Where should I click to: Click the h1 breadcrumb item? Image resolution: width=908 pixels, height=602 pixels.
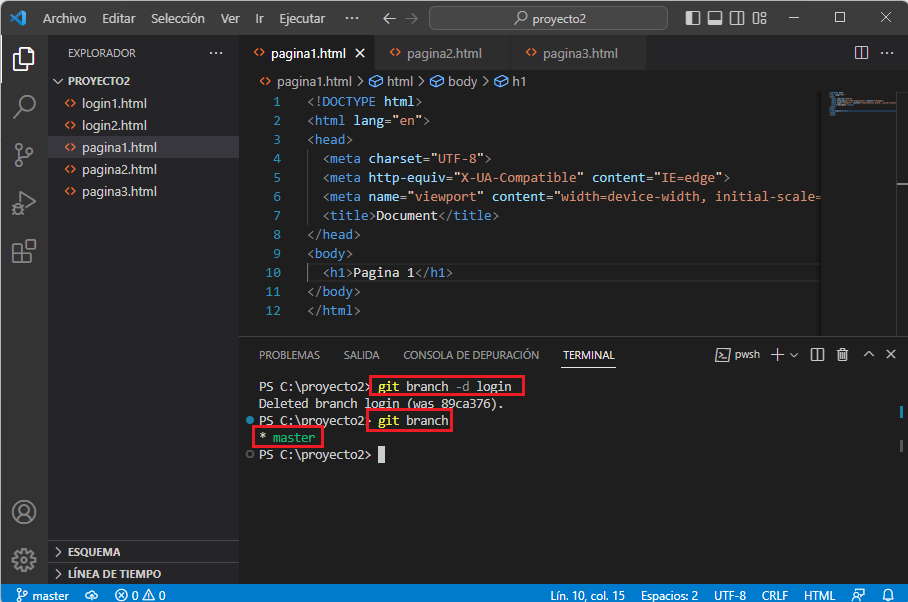click(x=510, y=82)
